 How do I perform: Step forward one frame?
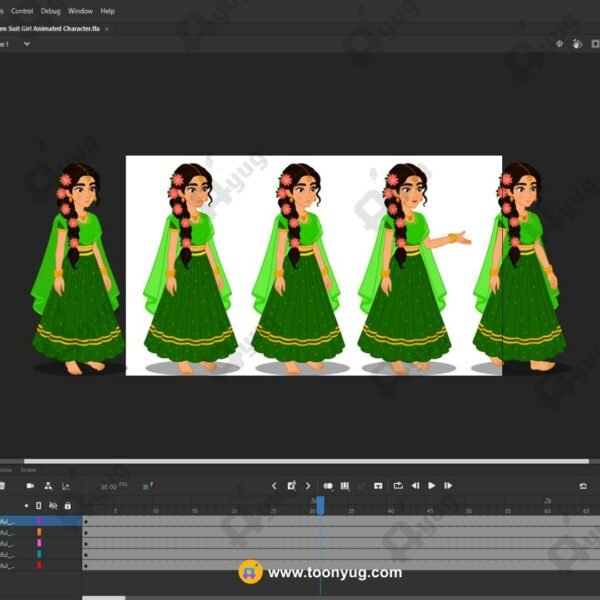coord(448,486)
